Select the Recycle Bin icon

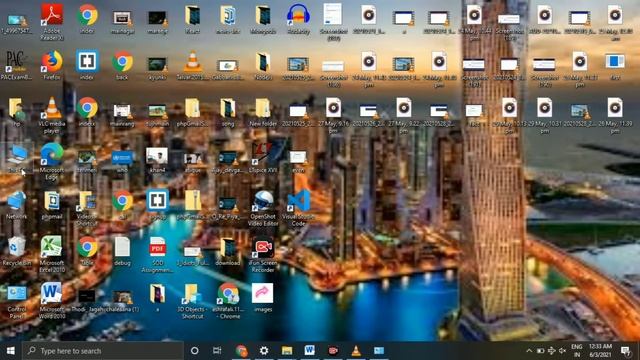pyautogui.click(x=17, y=251)
